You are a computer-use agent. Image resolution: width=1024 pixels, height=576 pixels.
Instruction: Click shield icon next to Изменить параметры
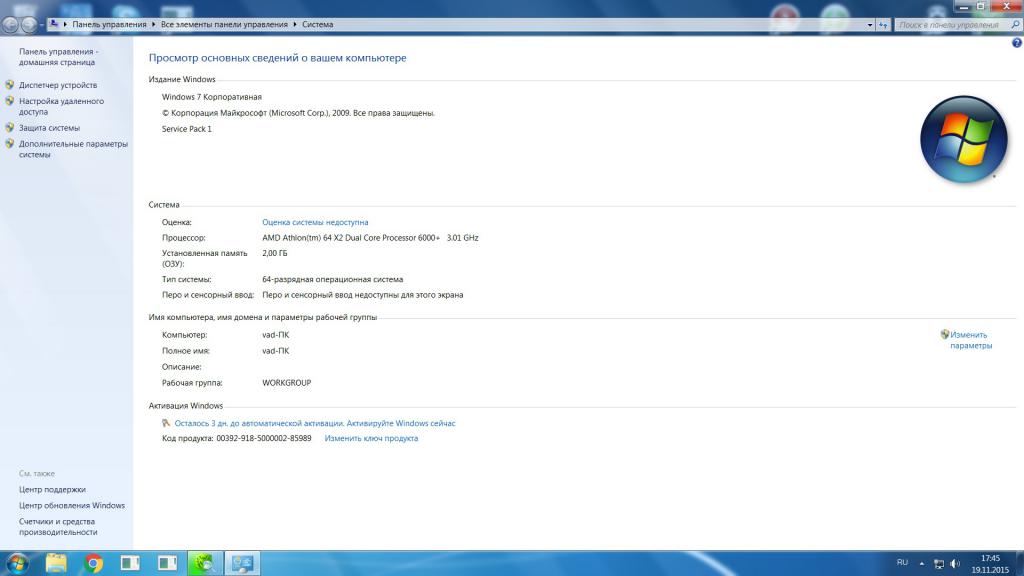(944, 334)
